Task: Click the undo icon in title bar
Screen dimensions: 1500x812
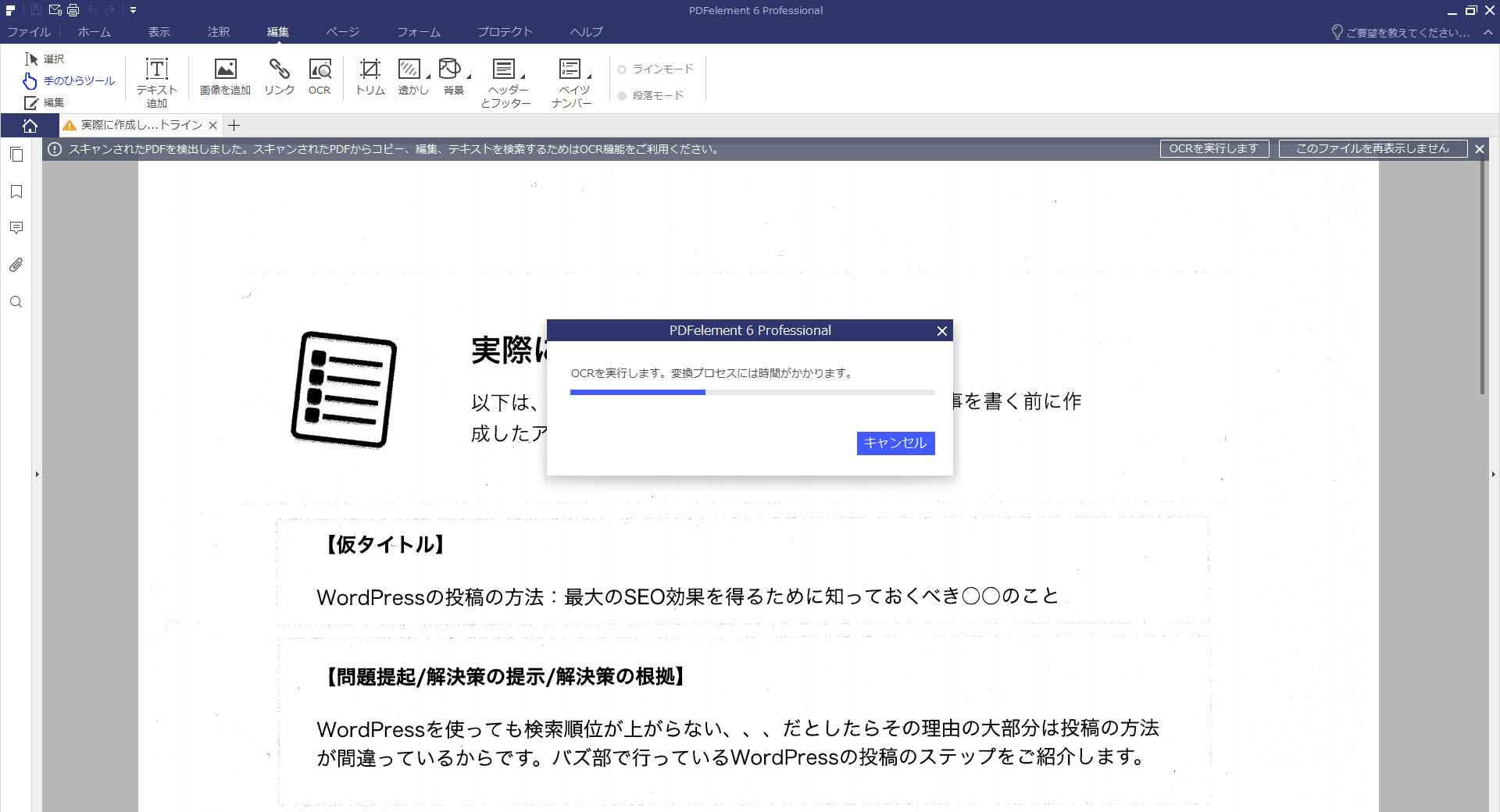Action: pos(92,10)
